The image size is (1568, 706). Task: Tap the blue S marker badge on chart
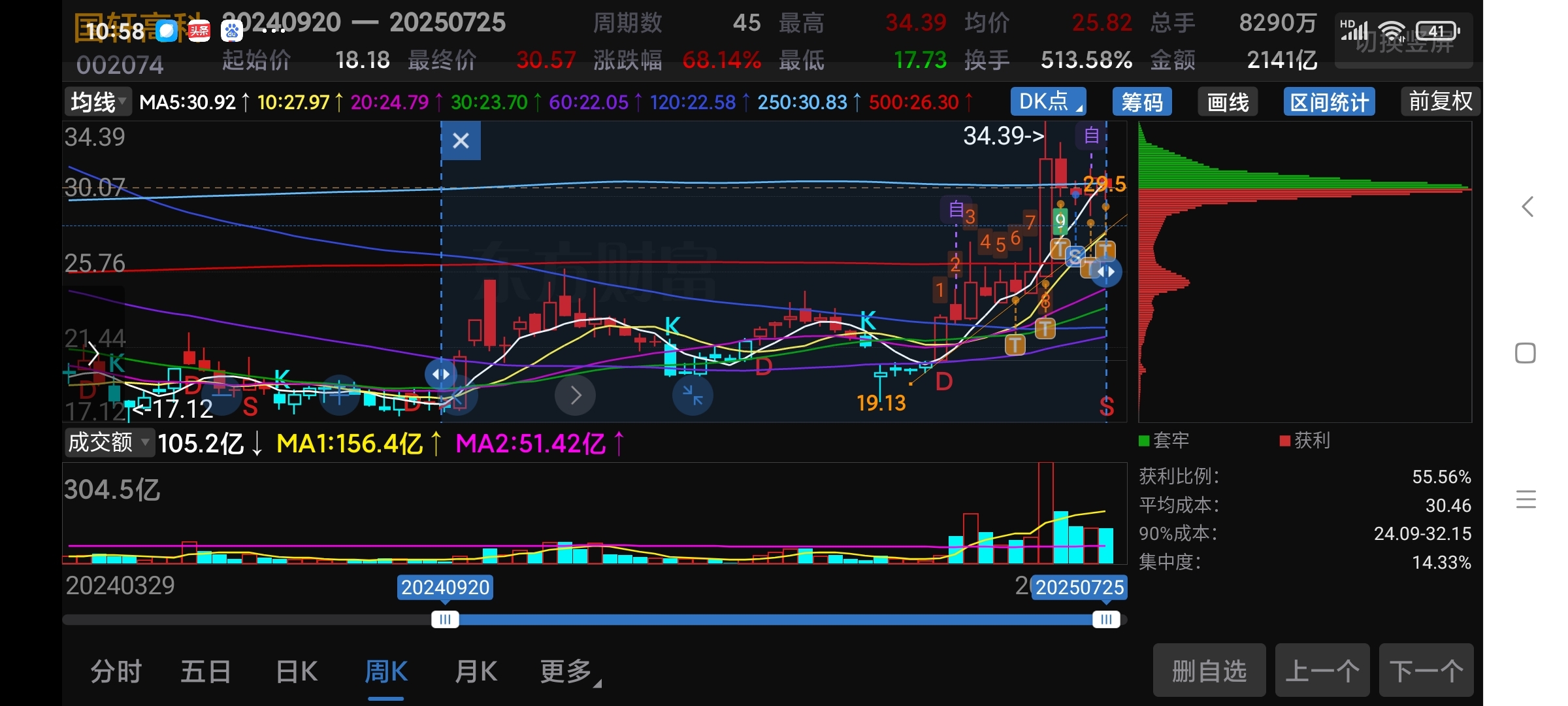1075,256
